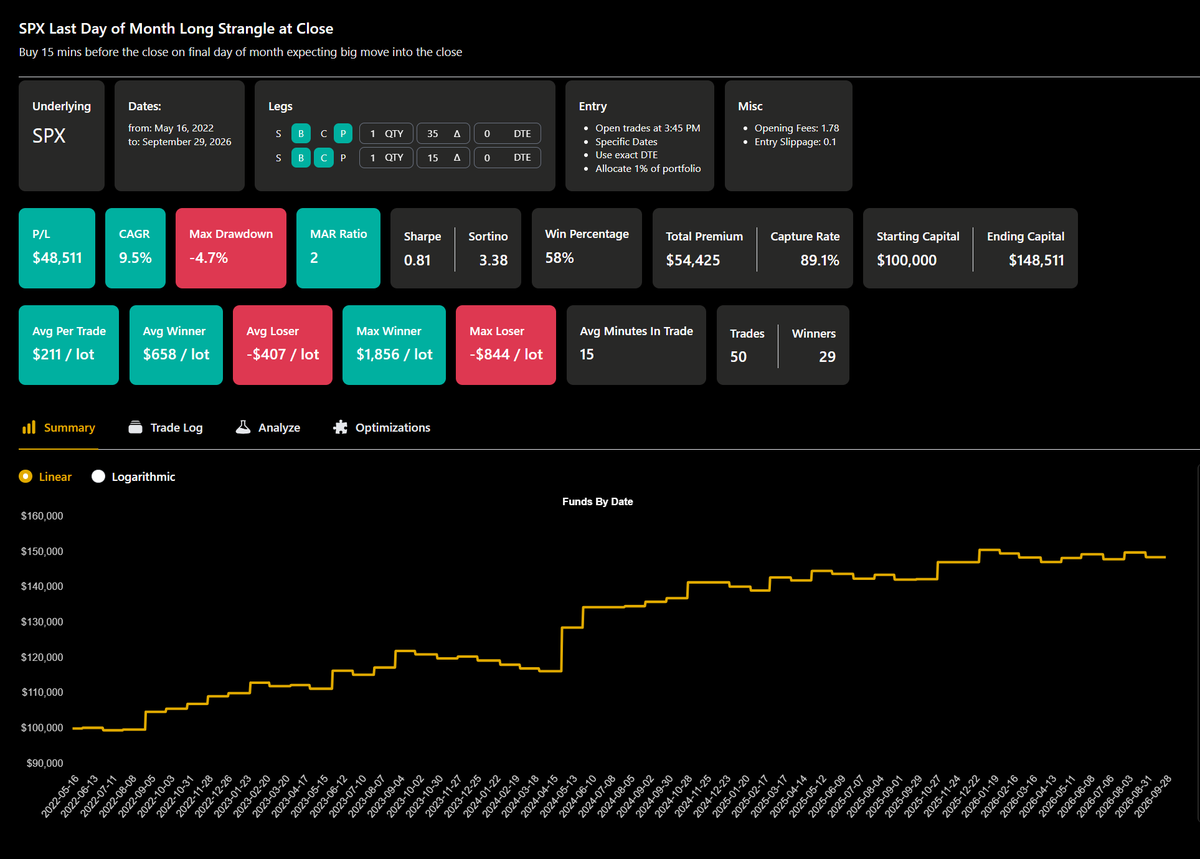
Task: Click the delta field showing 15
Action: tap(442, 157)
